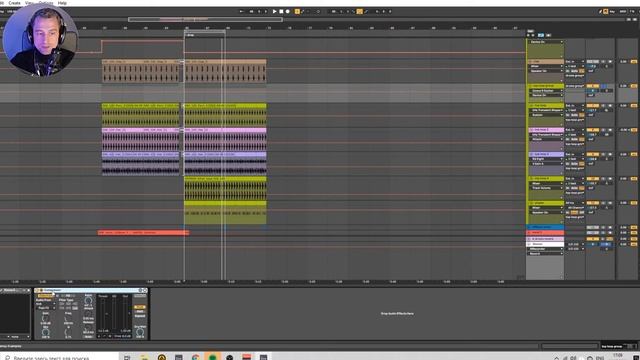
Task: Open the Create menu
Action: (x=14, y=3)
